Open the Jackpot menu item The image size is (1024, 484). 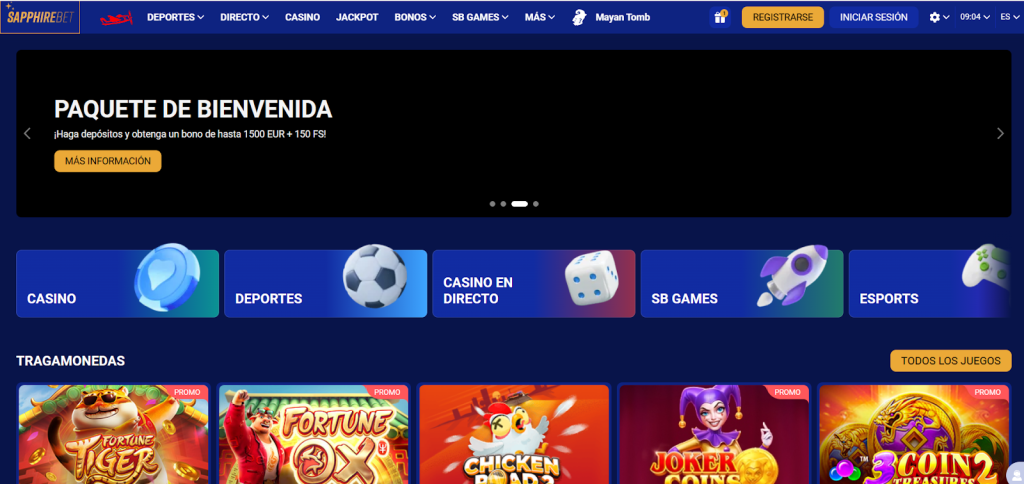pyautogui.click(x=357, y=18)
